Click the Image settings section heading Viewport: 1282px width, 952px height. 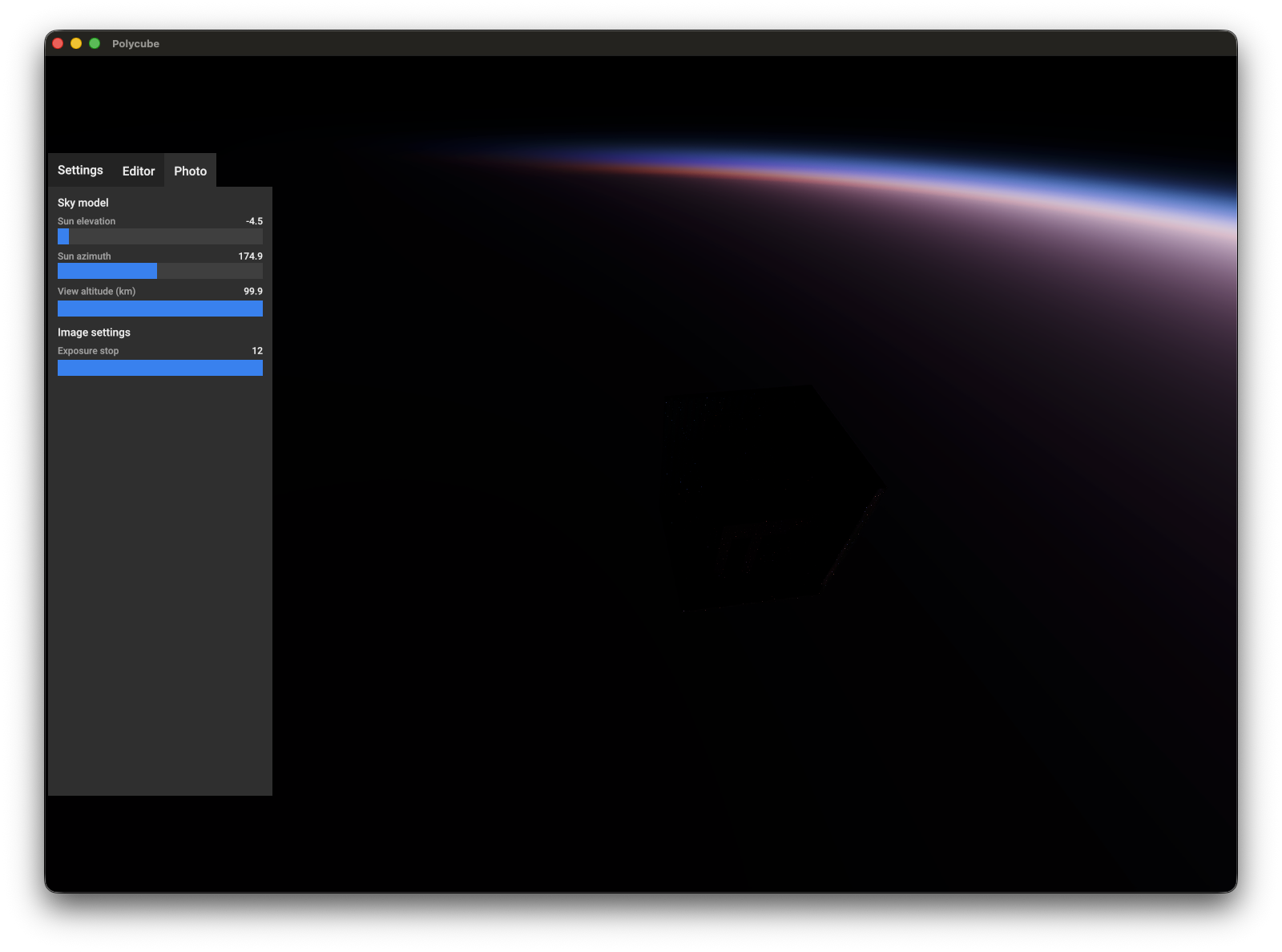pyautogui.click(x=94, y=333)
